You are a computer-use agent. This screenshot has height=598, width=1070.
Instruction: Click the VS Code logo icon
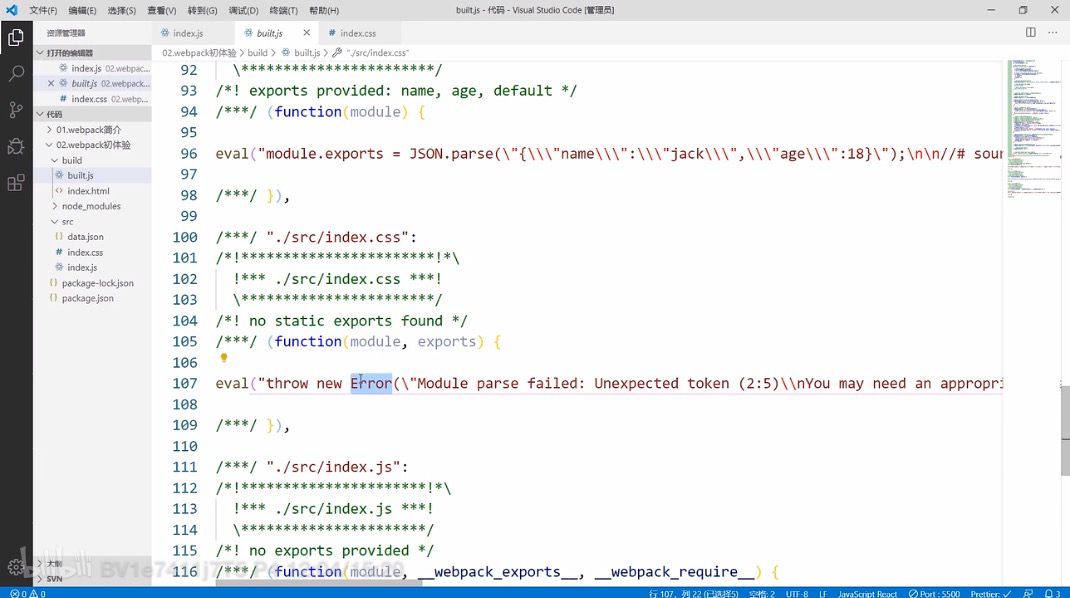pos(12,10)
